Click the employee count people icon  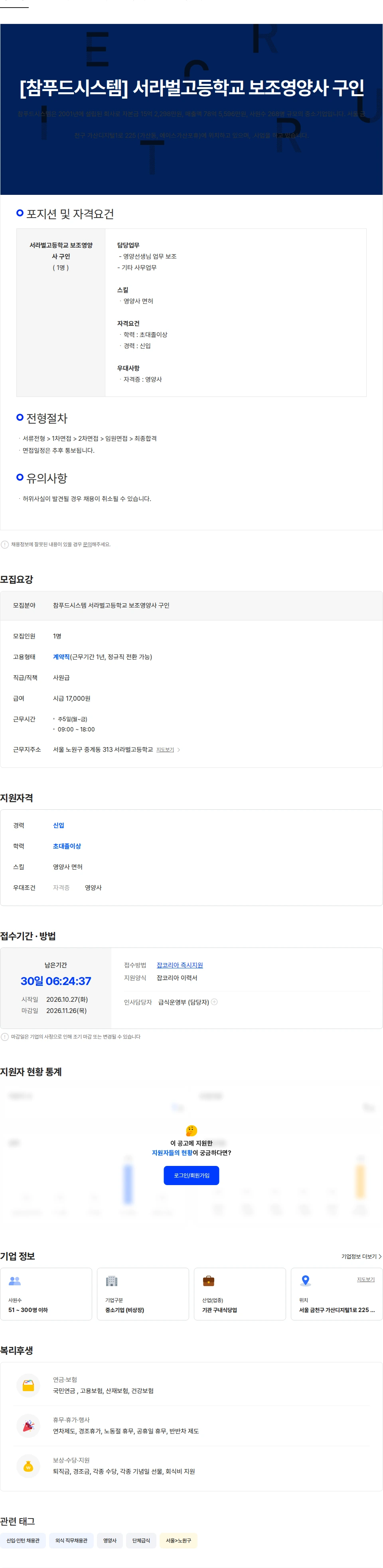coord(15,1281)
